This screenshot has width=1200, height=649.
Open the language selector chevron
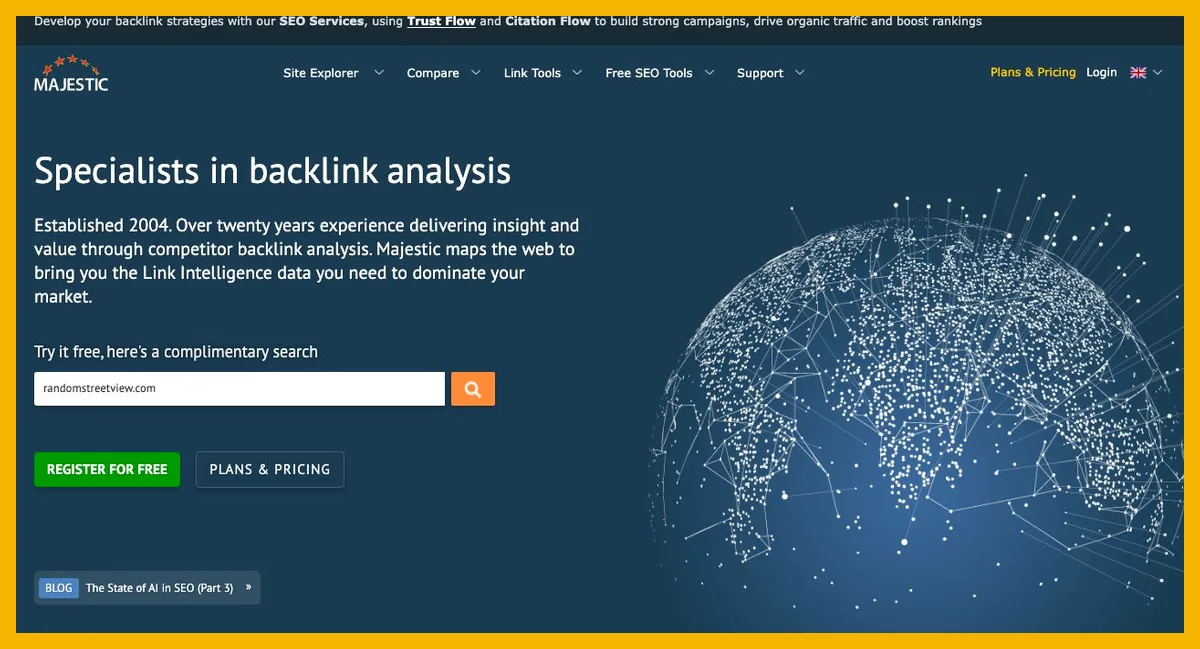tap(1158, 73)
